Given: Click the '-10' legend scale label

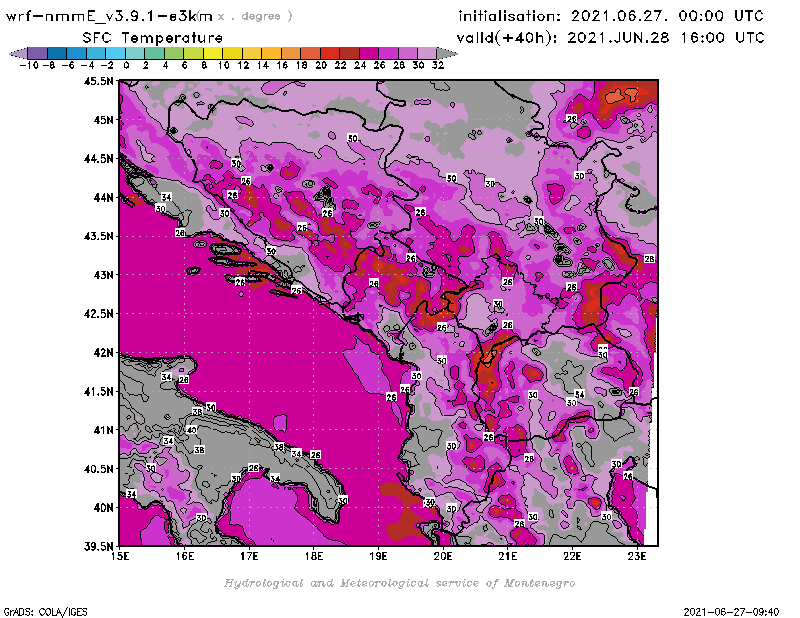Looking at the screenshot, I should [29, 65].
